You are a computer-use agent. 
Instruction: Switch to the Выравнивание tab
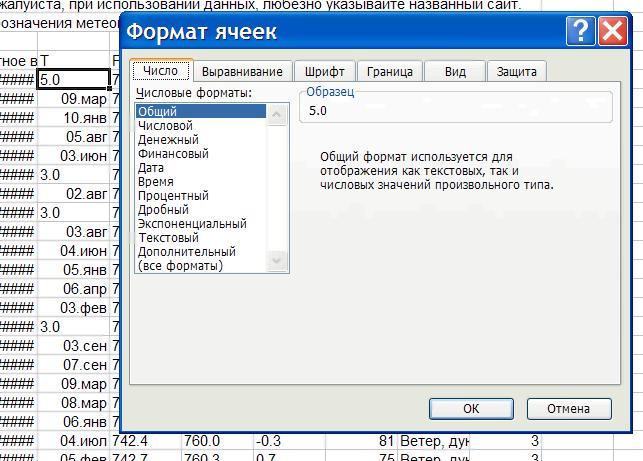pyautogui.click(x=244, y=71)
